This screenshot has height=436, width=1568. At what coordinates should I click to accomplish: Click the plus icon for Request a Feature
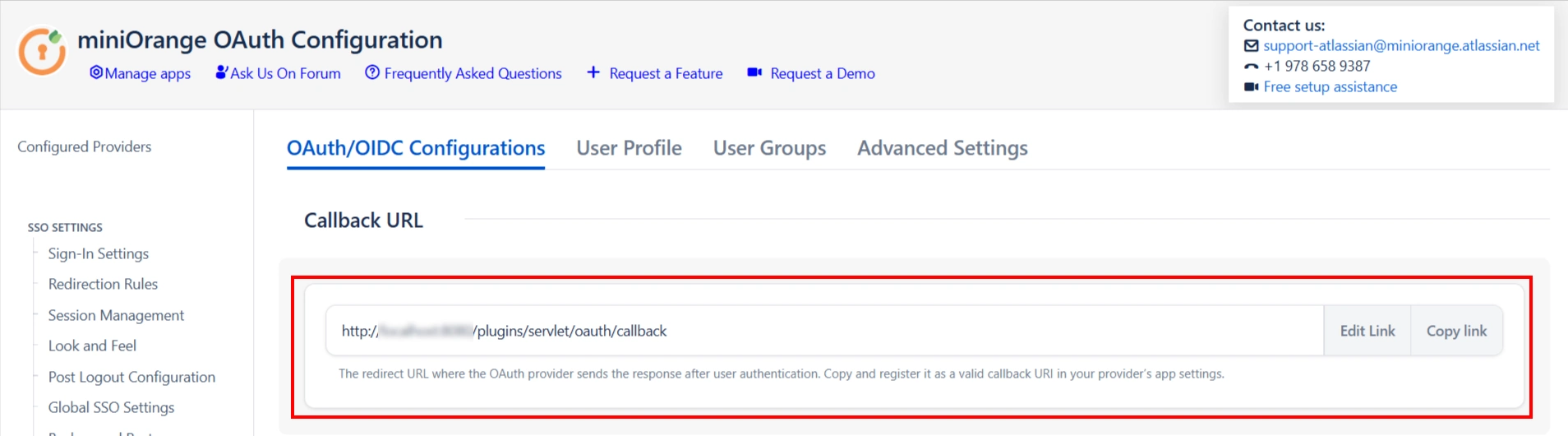(593, 72)
